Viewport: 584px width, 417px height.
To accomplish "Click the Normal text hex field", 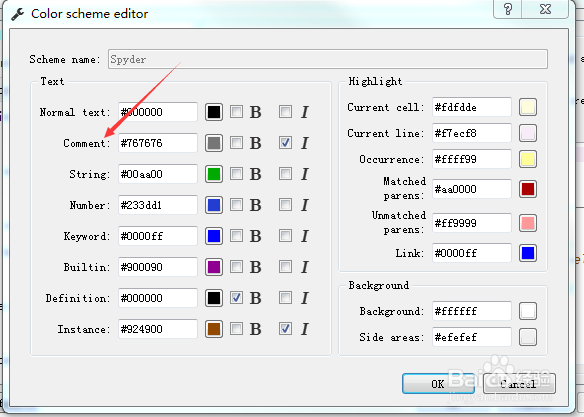I will (158, 112).
